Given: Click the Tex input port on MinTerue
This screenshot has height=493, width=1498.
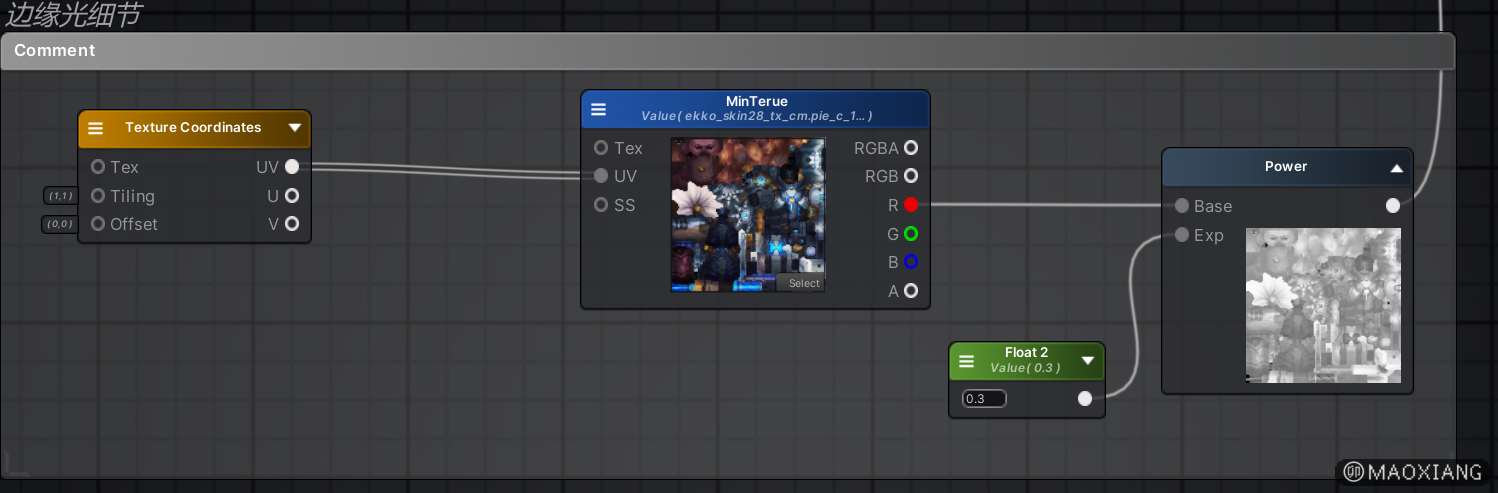Looking at the screenshot, I should point(601,148).
